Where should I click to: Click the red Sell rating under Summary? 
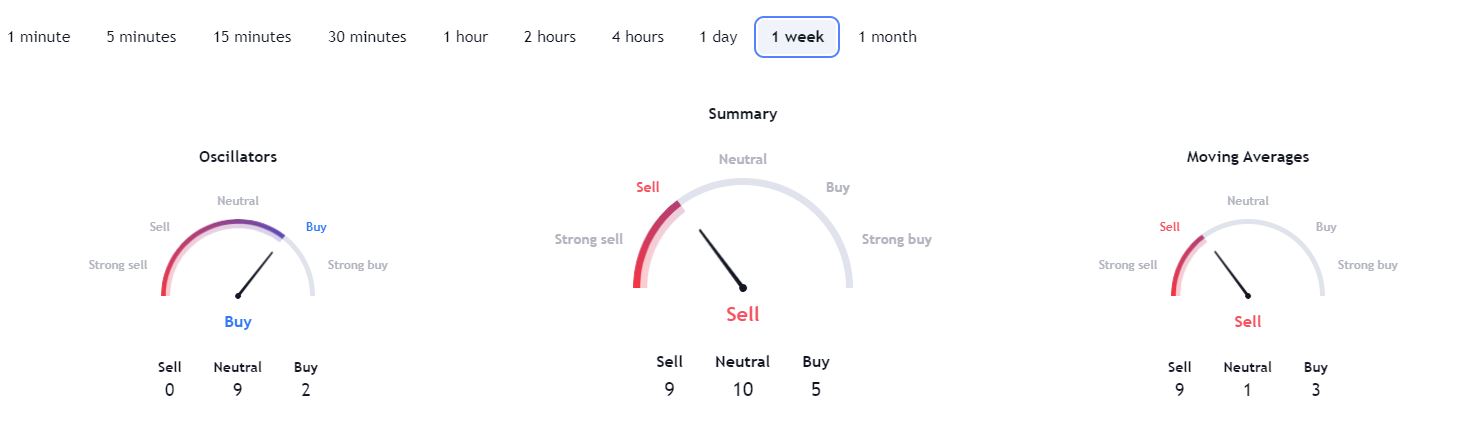coord(743,314)
